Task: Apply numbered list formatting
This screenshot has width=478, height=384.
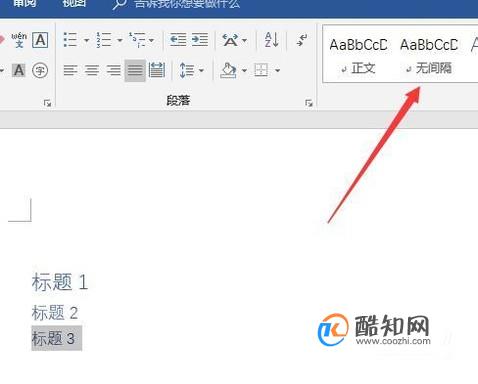Action: pyautogui.click(x=104, y=40)
